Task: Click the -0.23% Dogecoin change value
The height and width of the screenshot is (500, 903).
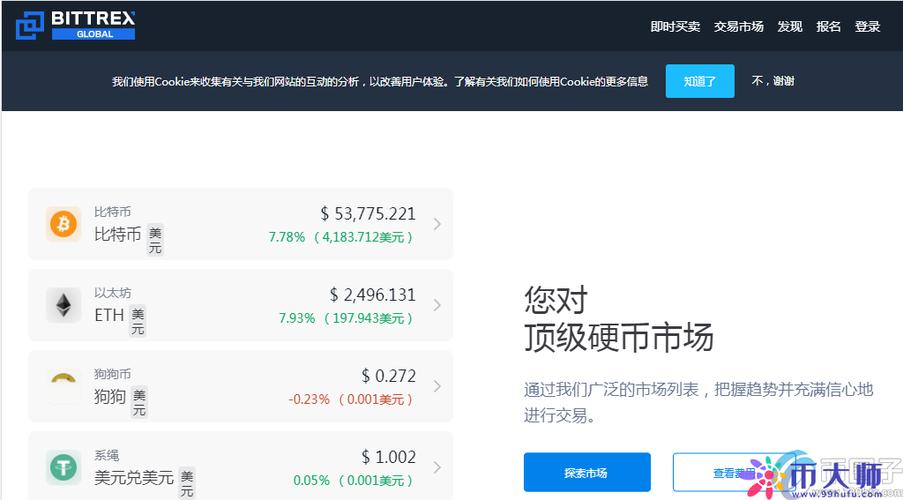Action: click(309, 400)
